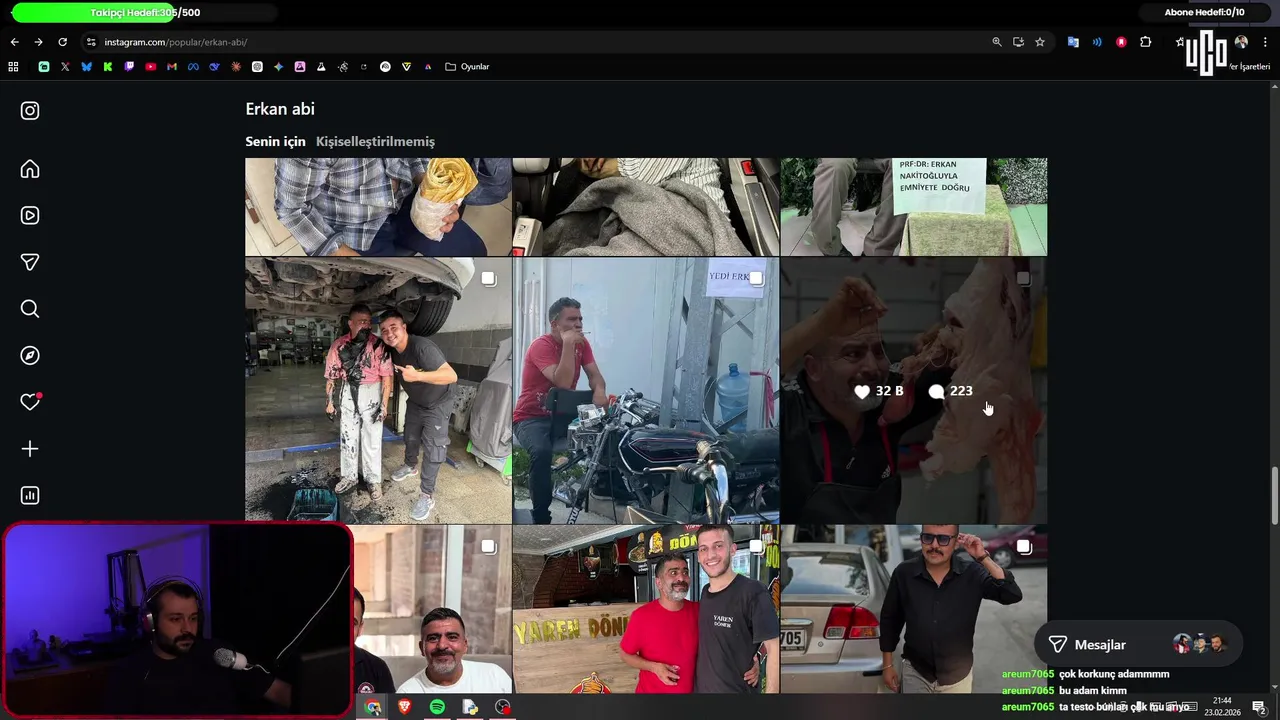The width and height of the screenshot is (1280, 720).
Task: Open the Bluesky butterfly bookmark
Action: coord(86,67)
